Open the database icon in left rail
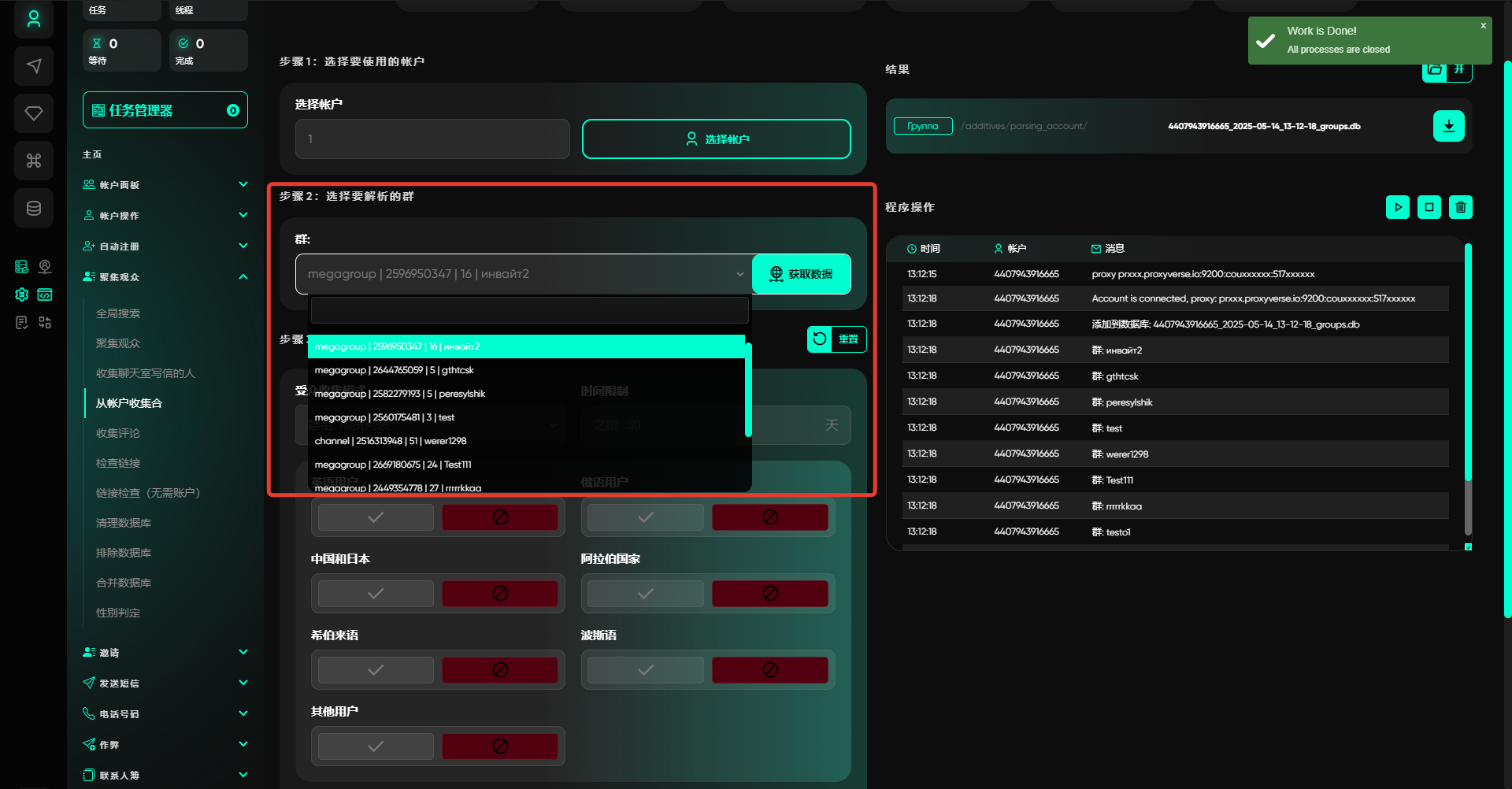Image resolution: width=1512 pixels, height=789 pixels. [34, 209]
